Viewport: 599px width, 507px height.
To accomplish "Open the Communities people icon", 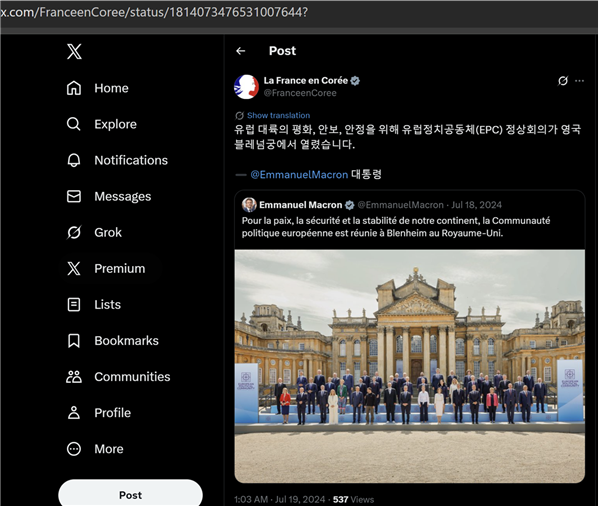I will coord(74,377).
